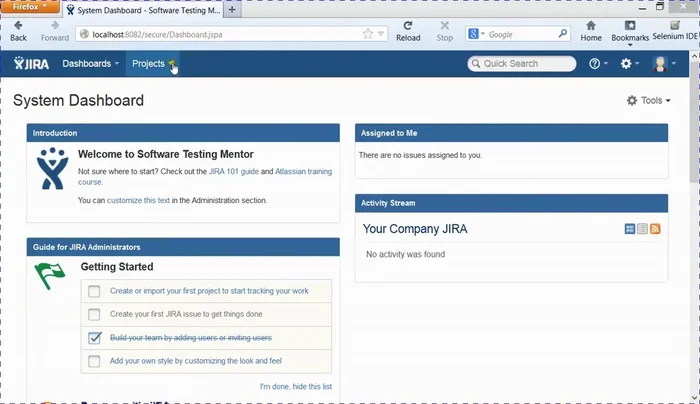
Task: Switch Activity Stream to full view icon
Action: click(630, 229)
